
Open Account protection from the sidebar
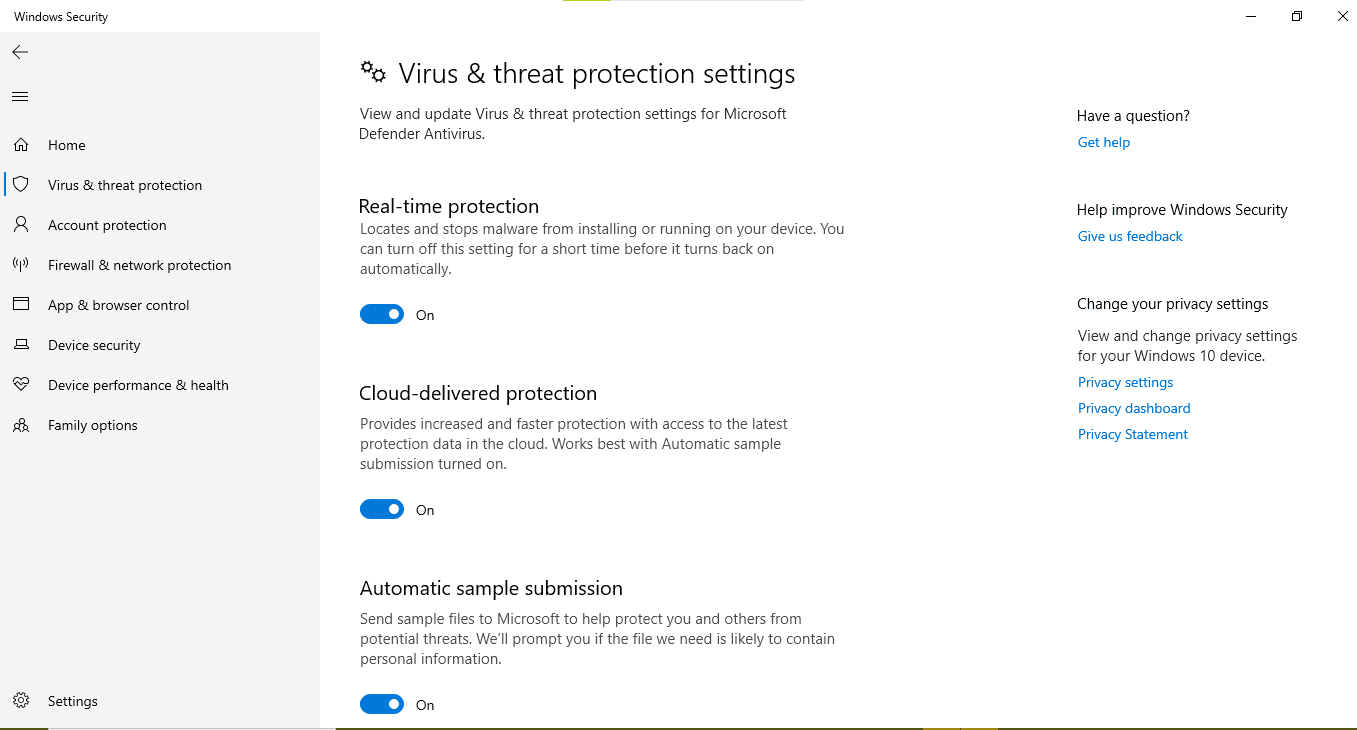click(x=106, y=224)
